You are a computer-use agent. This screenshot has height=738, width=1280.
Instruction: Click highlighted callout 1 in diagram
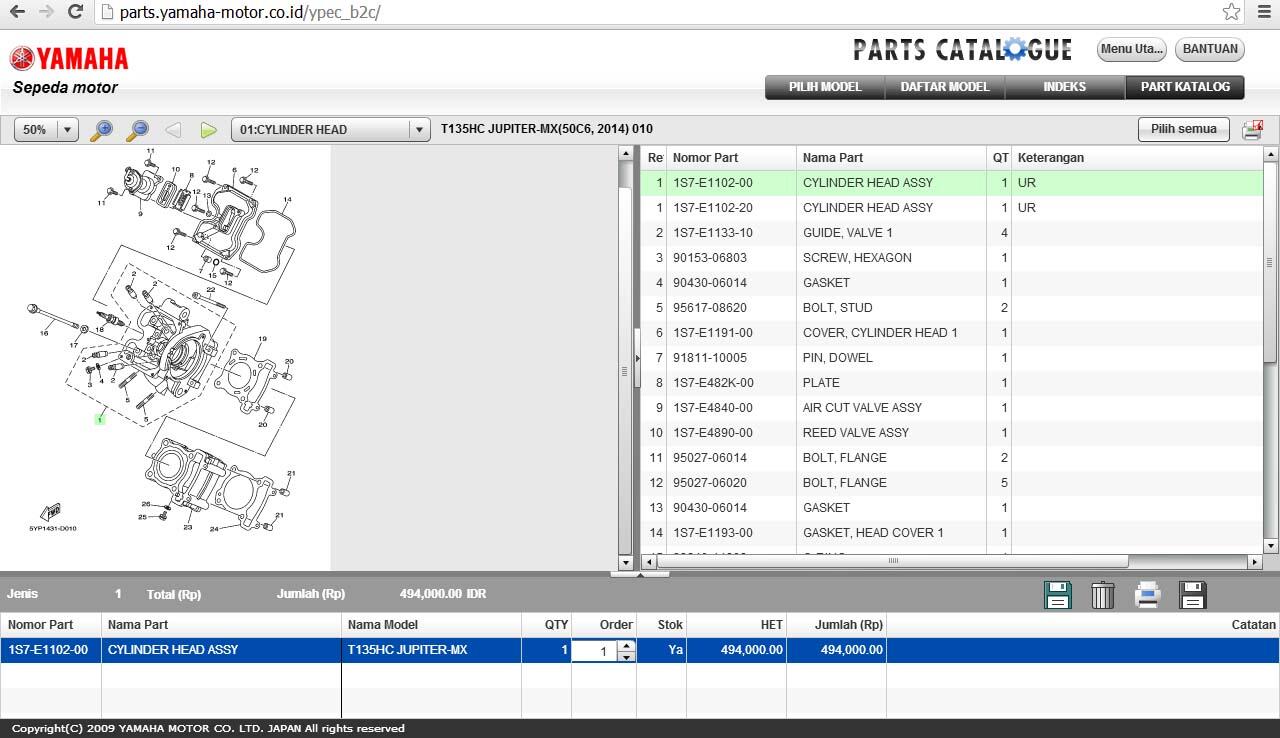(100, 420)
